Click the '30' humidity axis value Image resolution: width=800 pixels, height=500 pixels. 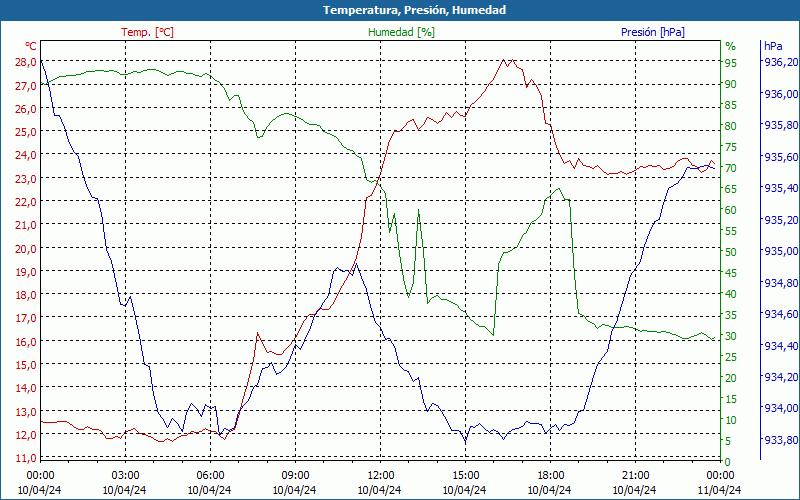pos(731,336)
